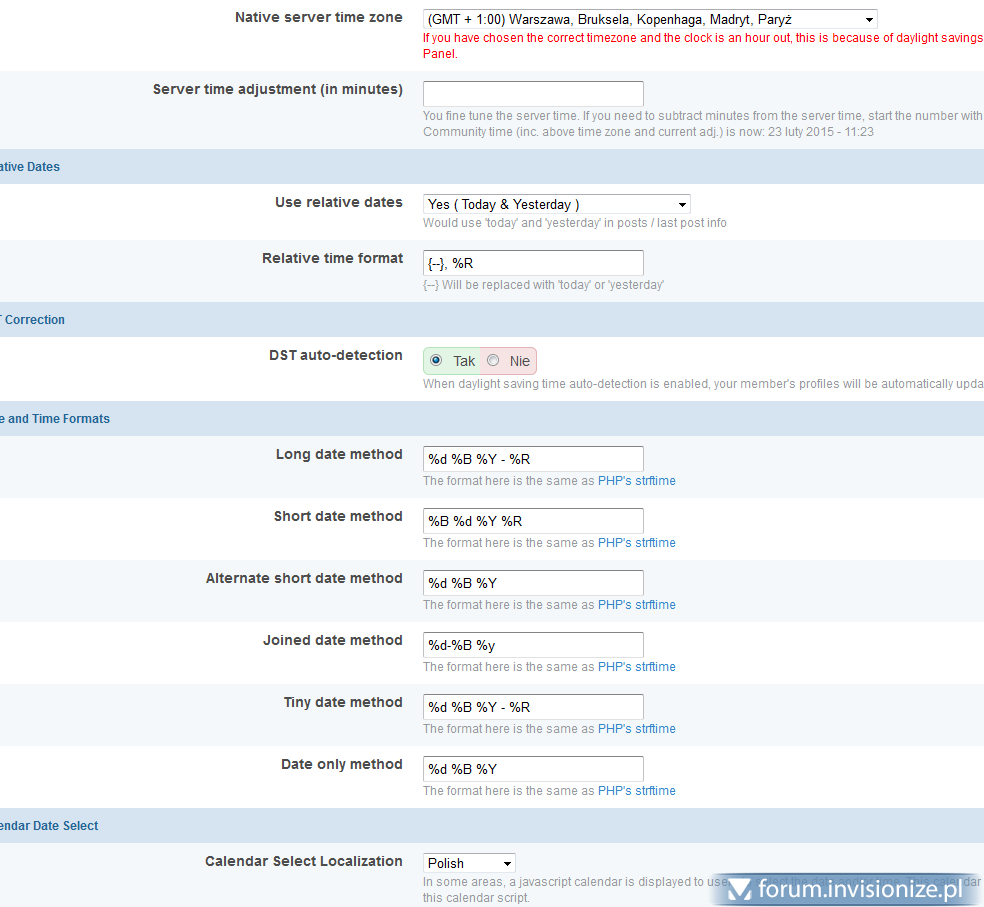Click the Tiny date method field
The width and height of the screenshot is (984, 907).
(533, 707)
